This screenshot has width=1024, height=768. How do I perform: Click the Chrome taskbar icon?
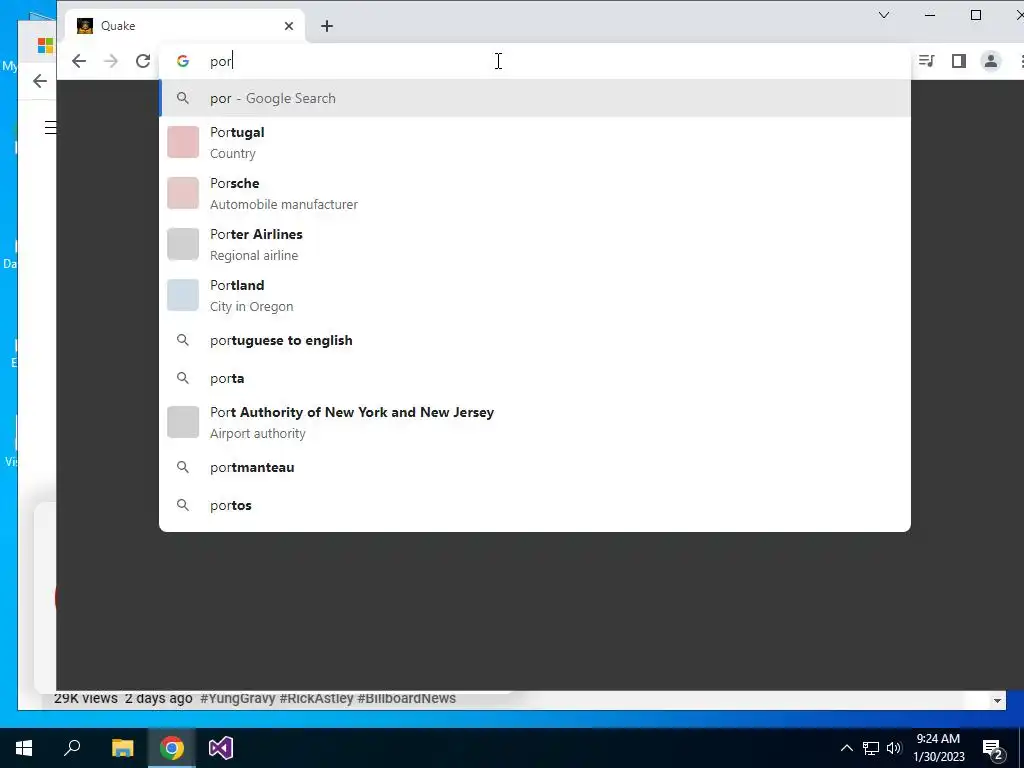pos(172,748)
